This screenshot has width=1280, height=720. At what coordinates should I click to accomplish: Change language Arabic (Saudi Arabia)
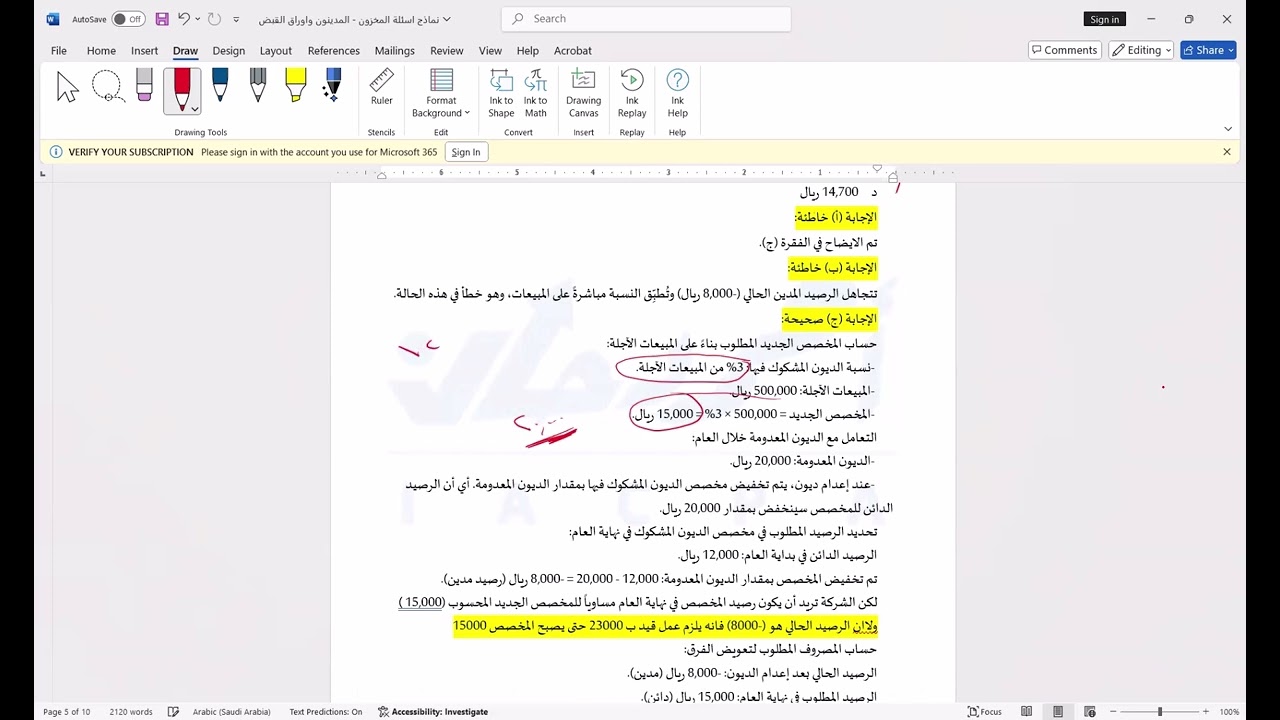coord(232,712)
